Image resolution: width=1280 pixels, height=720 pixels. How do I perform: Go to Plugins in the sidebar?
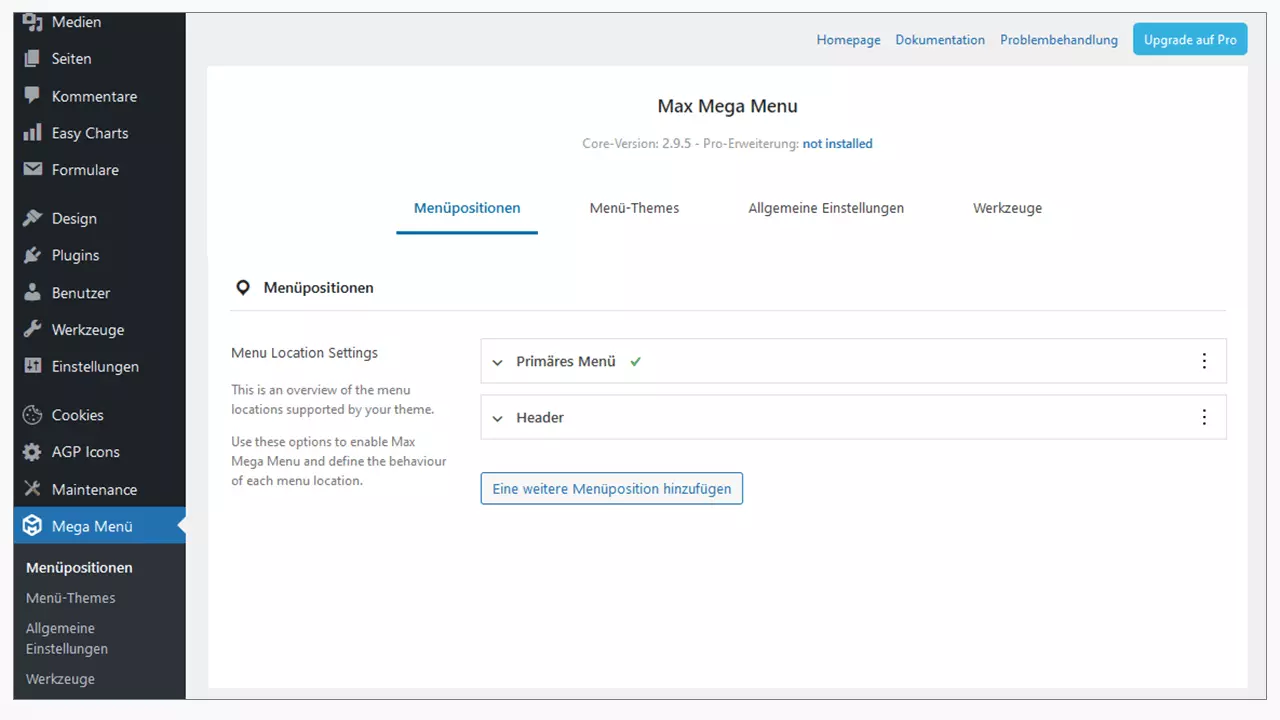point(75,255)
